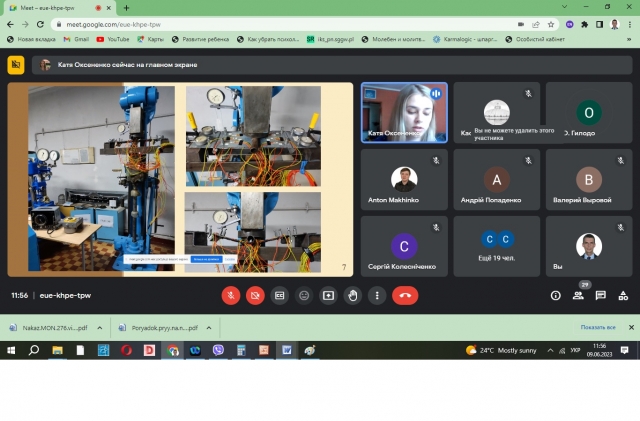Open Calculator from taskbar

(x=241, y=350)
